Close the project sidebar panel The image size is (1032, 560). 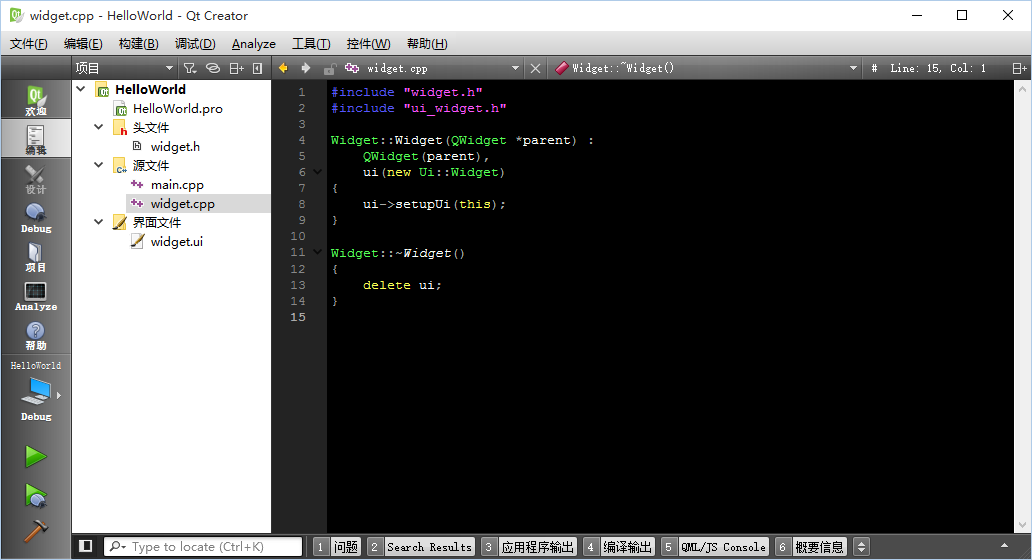[257, 68]
